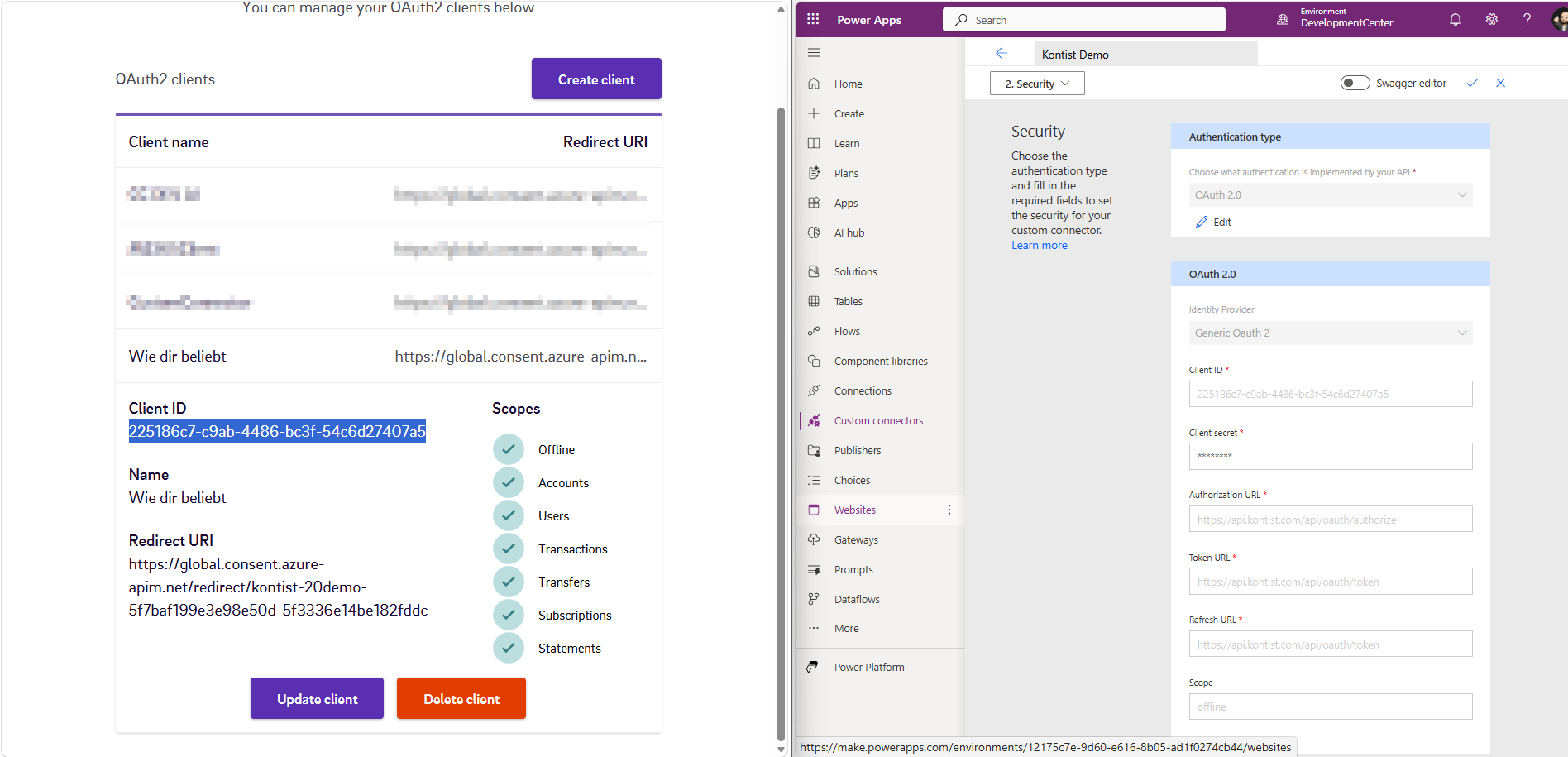Collapse the left navigation hamburger menu
Image resolution: width=1568 pixels, height=757 pixels.
[814, 53]
